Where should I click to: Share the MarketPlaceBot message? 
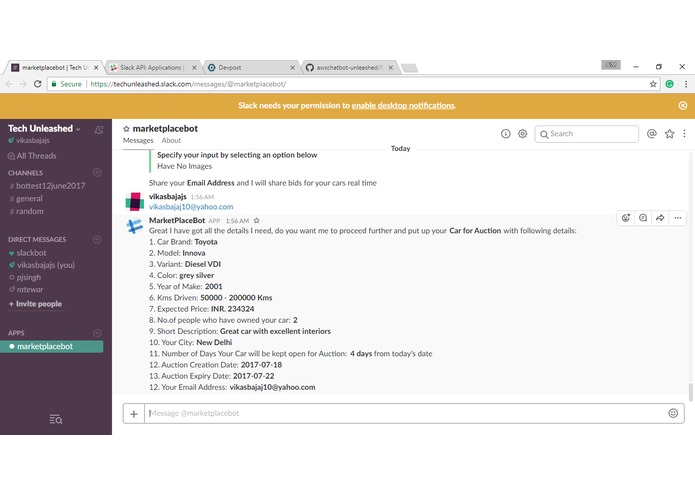(660, 218)
